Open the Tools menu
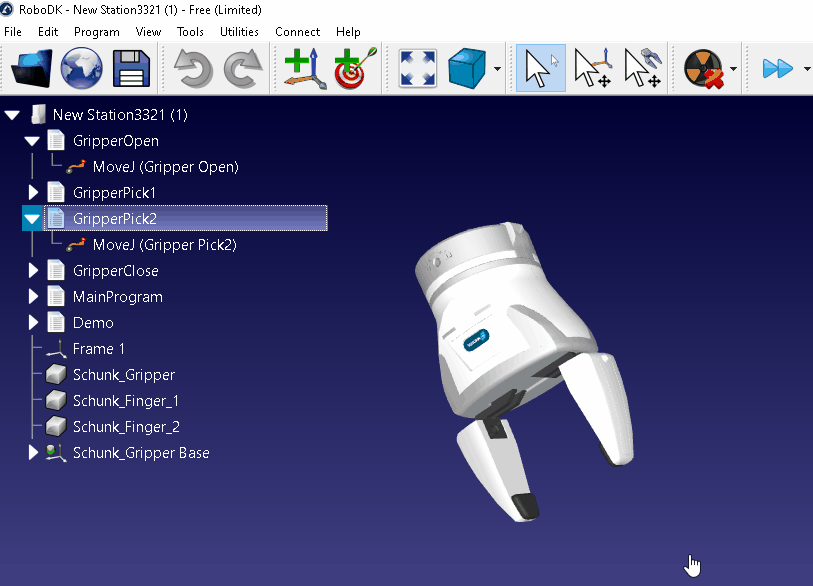813x586 pixels. (x=190, y=32)
